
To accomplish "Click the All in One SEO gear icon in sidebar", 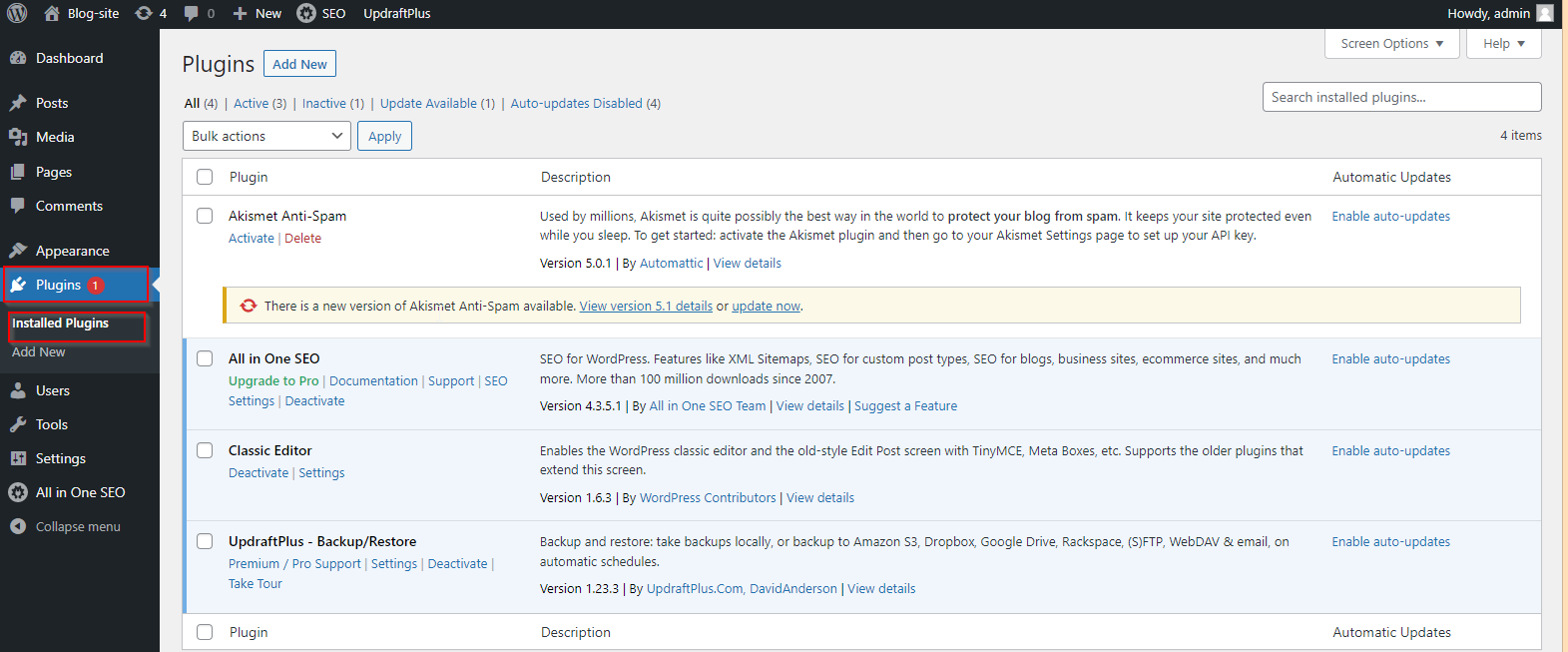I will [18, 492].
